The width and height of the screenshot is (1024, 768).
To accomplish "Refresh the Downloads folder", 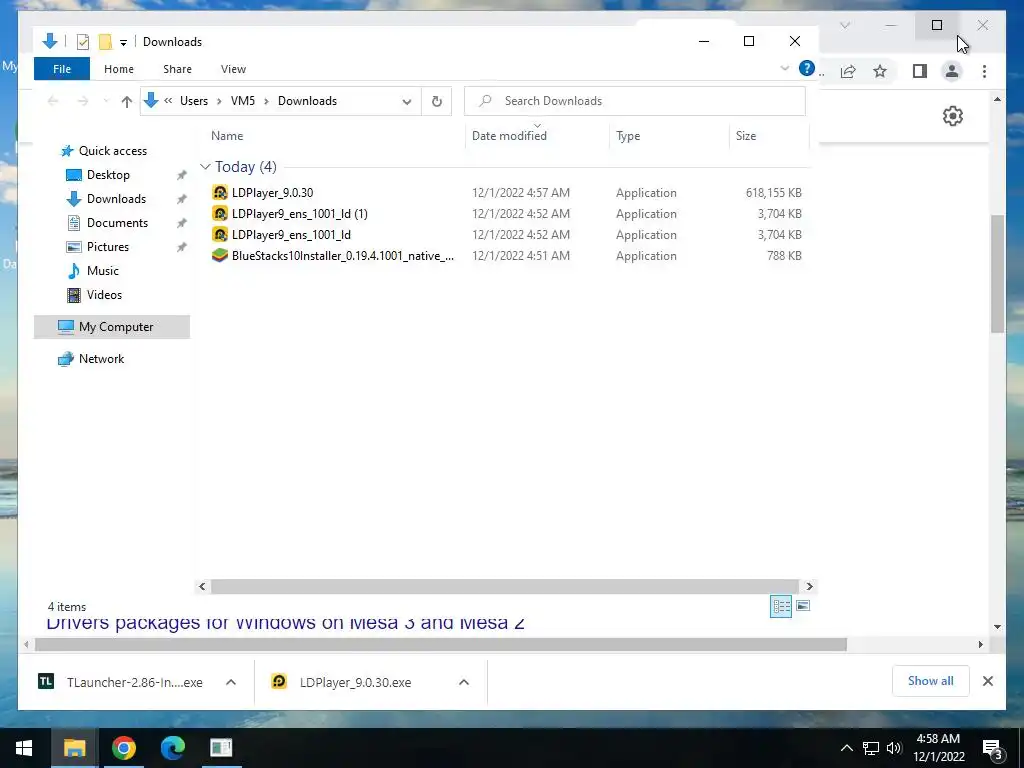I will click(437, 101).
